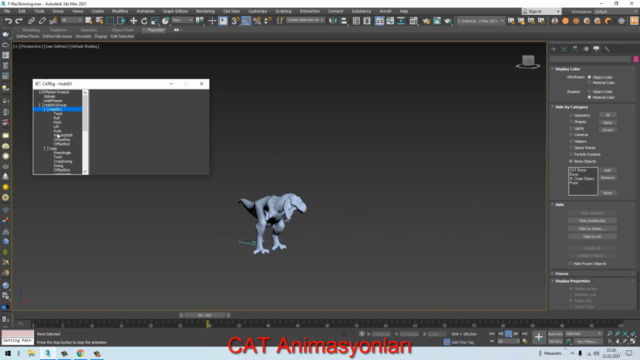
Task: Select the Freeform ribbon tab
Action: [x=58, y=30]
